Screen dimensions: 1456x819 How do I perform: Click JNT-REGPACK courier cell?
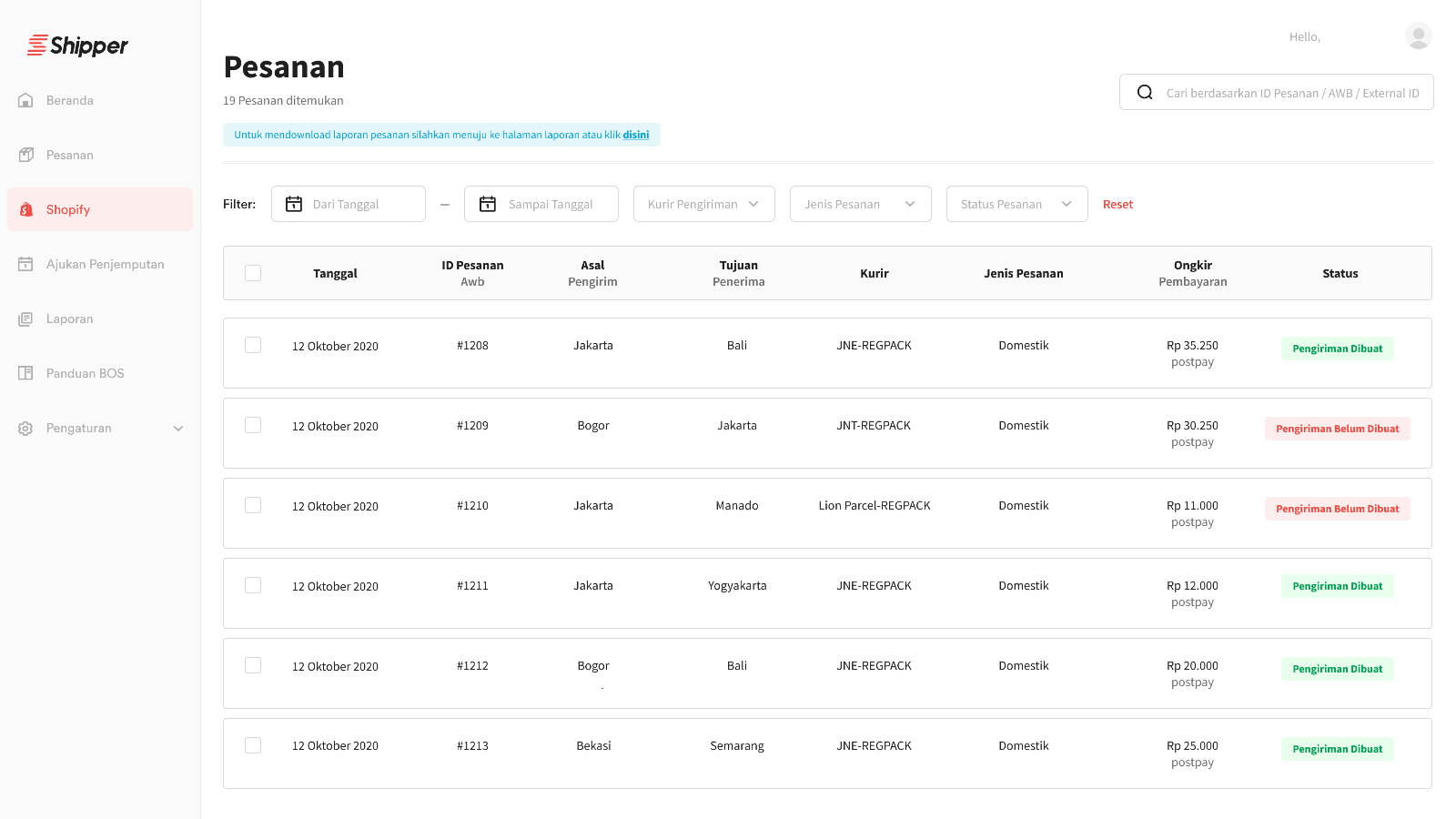click(874, 426)
